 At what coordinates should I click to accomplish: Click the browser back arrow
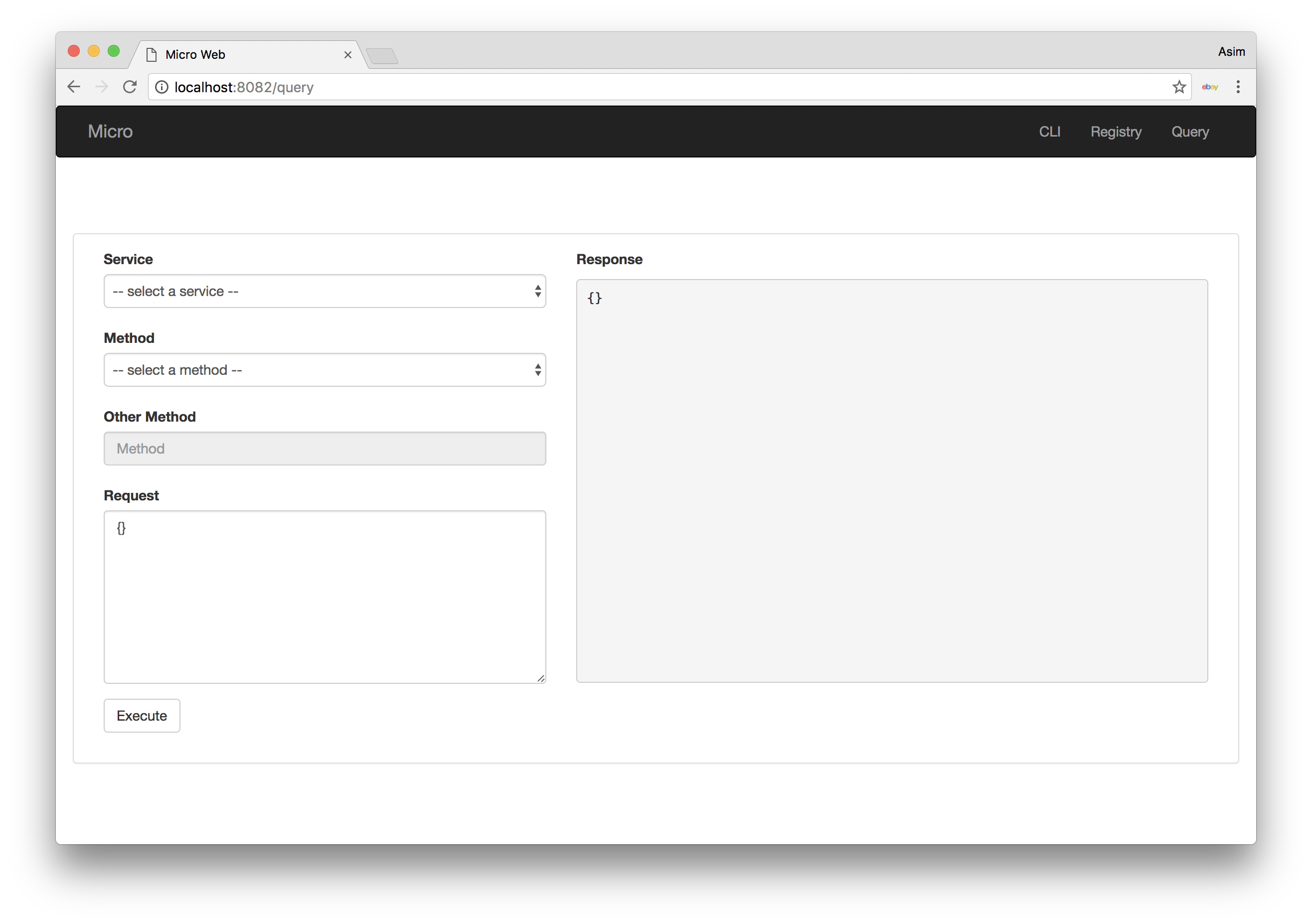click(x=74, y=87)
